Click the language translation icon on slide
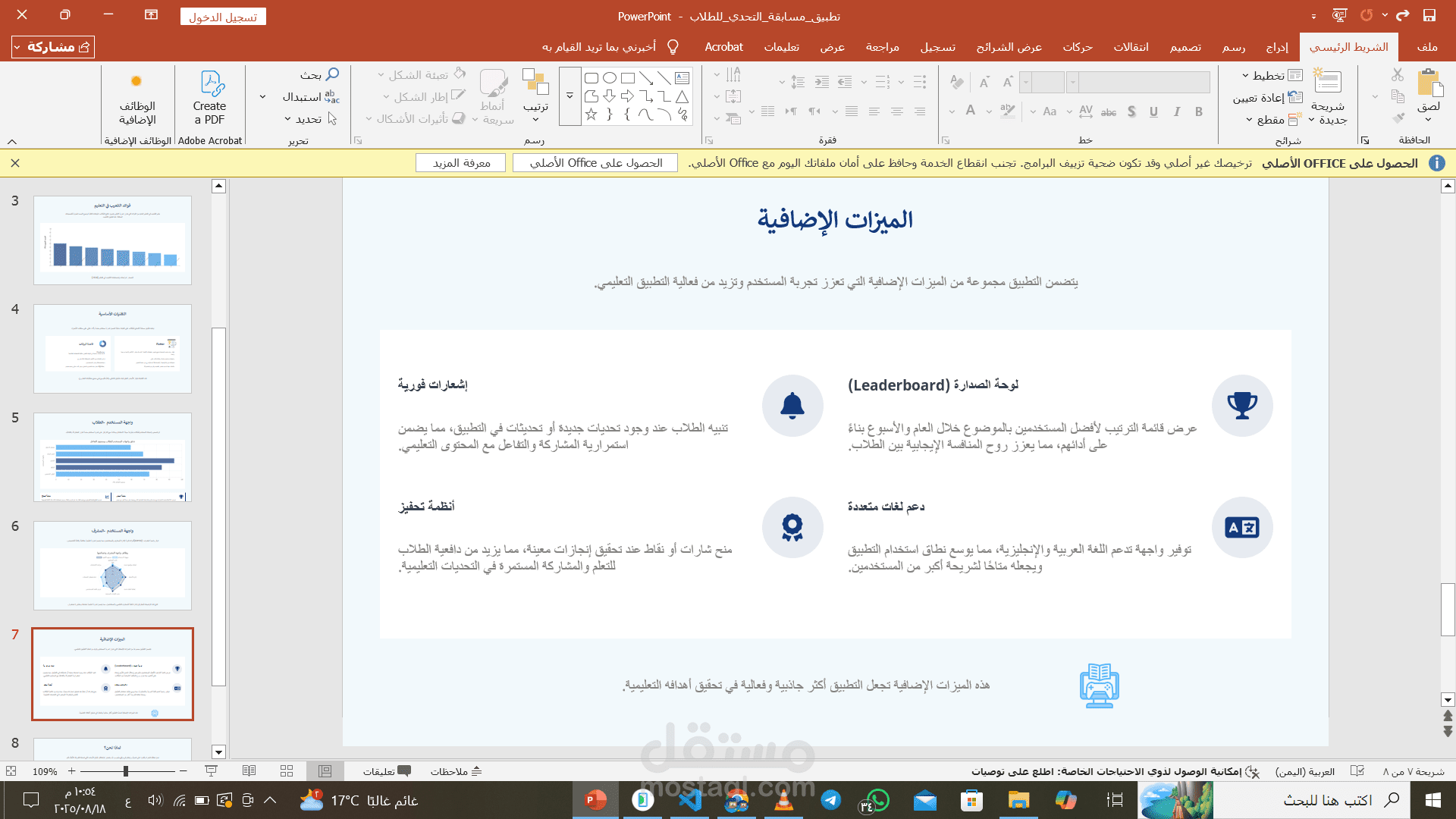The height and width of the screenshot is (819, 1456). pos(1242,527)
